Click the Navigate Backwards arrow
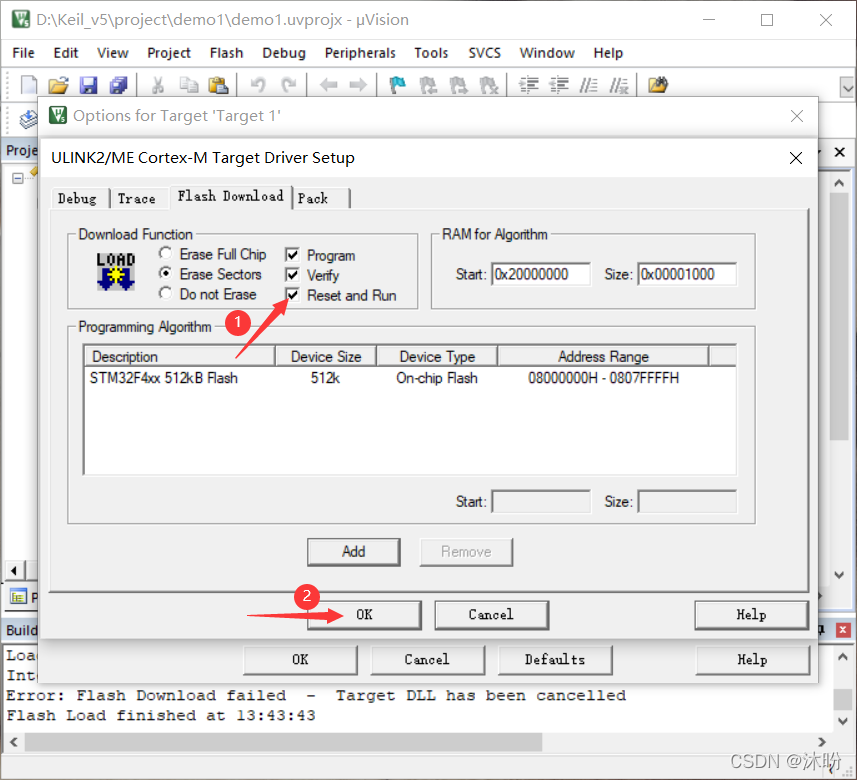Screen dimensions: 857x780 pyautogui.click(x=328, y=85)
